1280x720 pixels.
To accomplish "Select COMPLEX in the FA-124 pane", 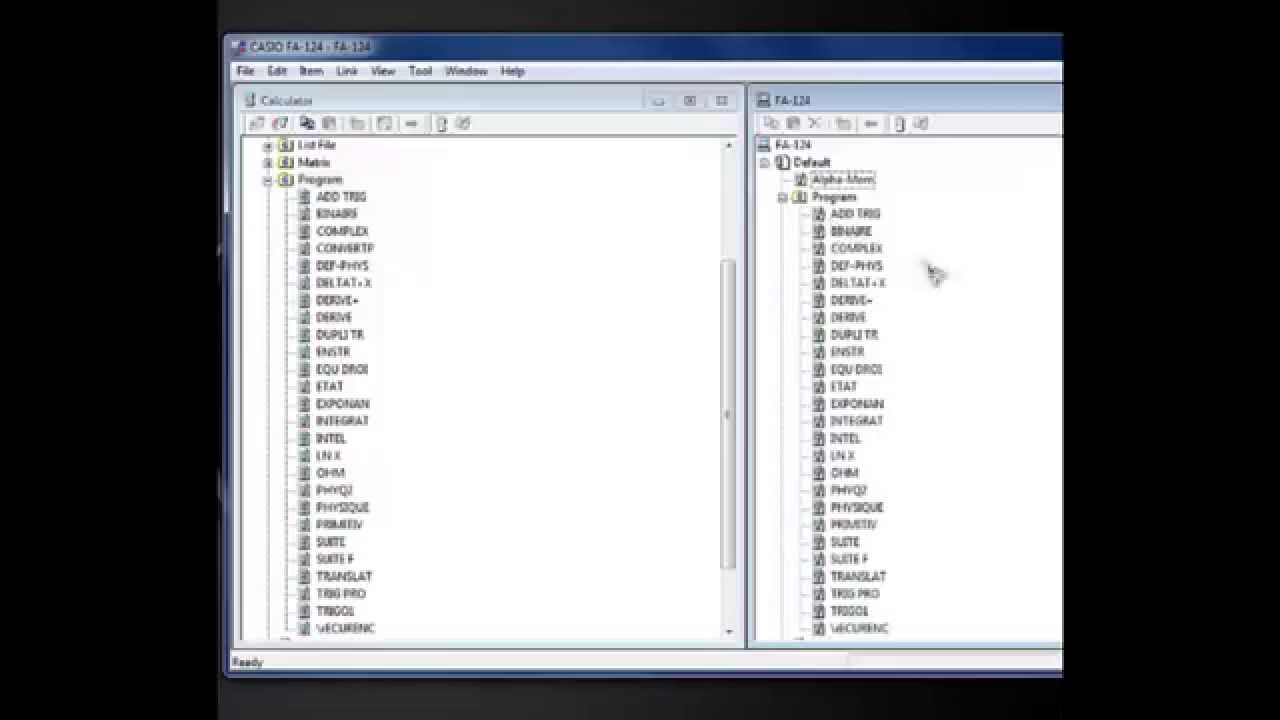I will [x=857, y=248].
